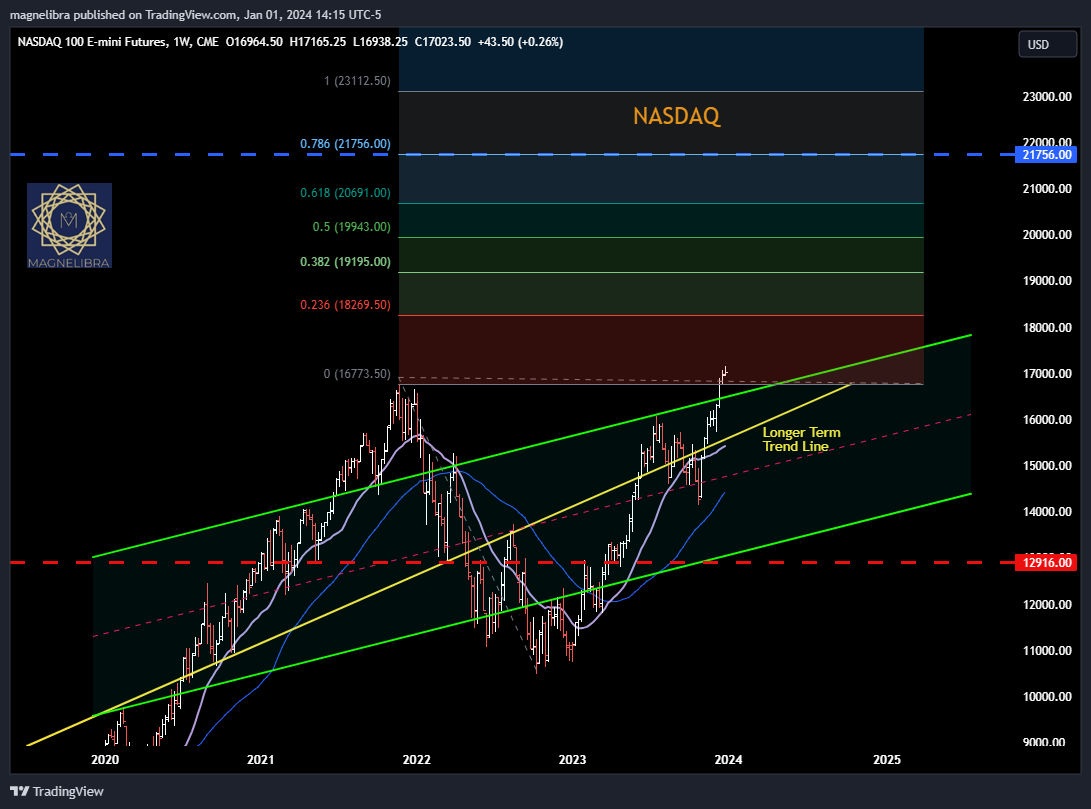Click the 0.618 (20691.00) Fibonacci label

point(345,193)
